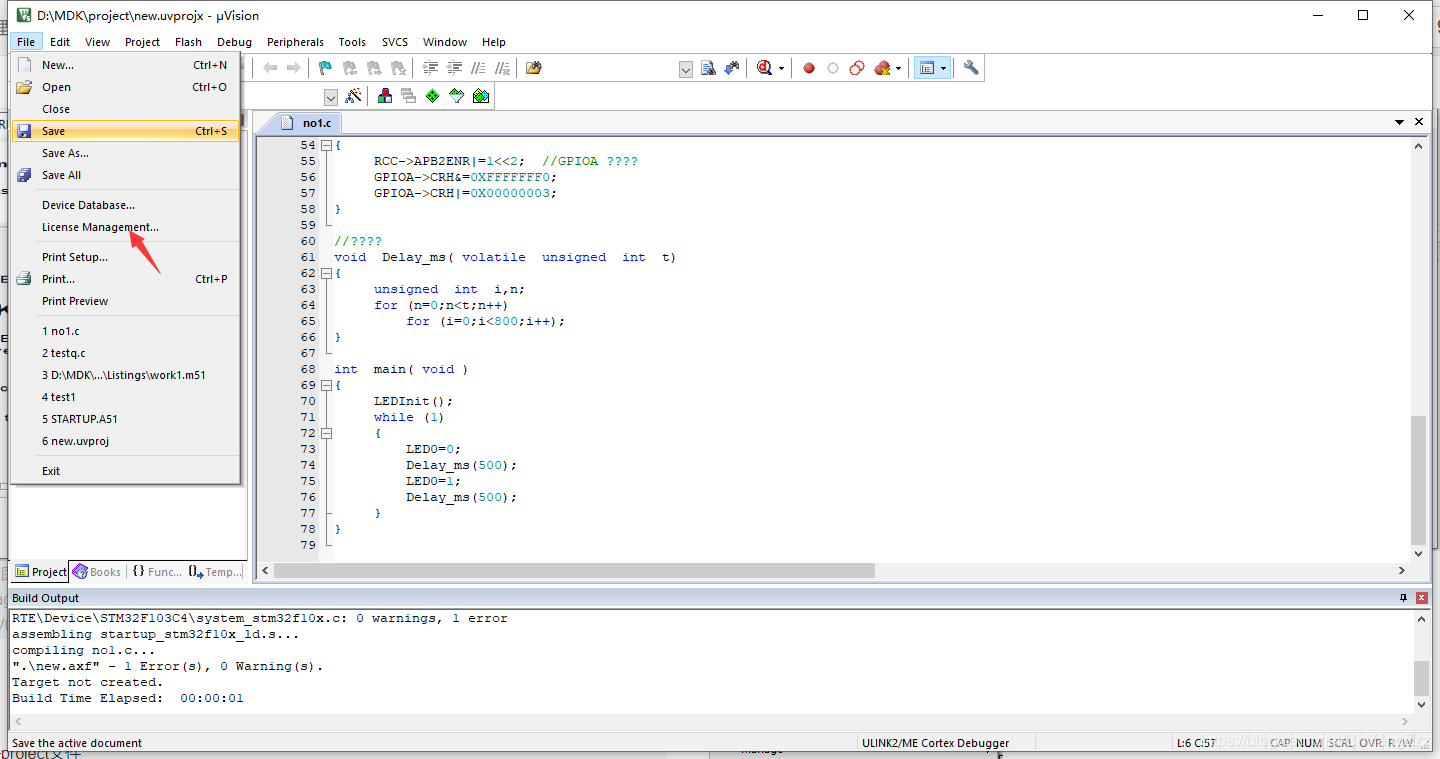This screenshot has height=759, width=1440.
Task: Switch to the Temp... panel tab
Action: (215, 572)
